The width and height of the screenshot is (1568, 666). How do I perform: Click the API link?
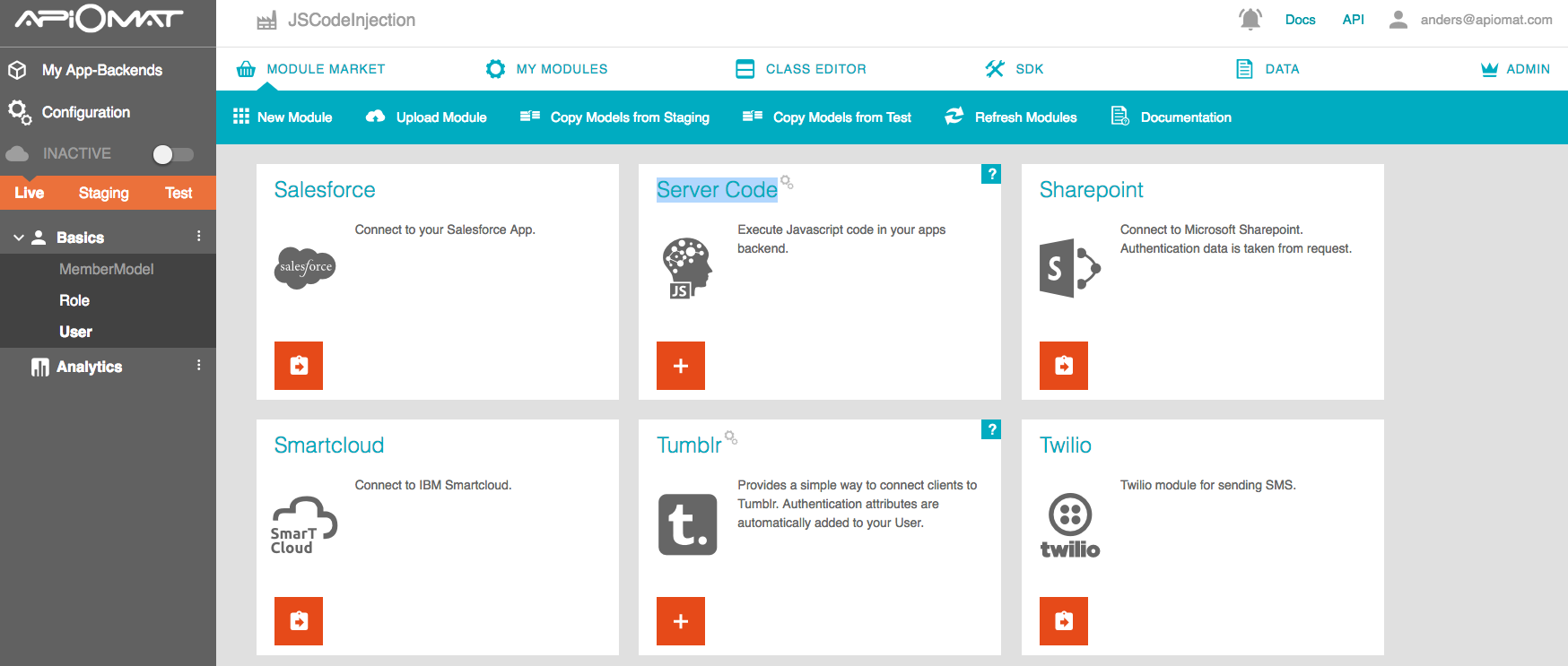point(1353,20)
